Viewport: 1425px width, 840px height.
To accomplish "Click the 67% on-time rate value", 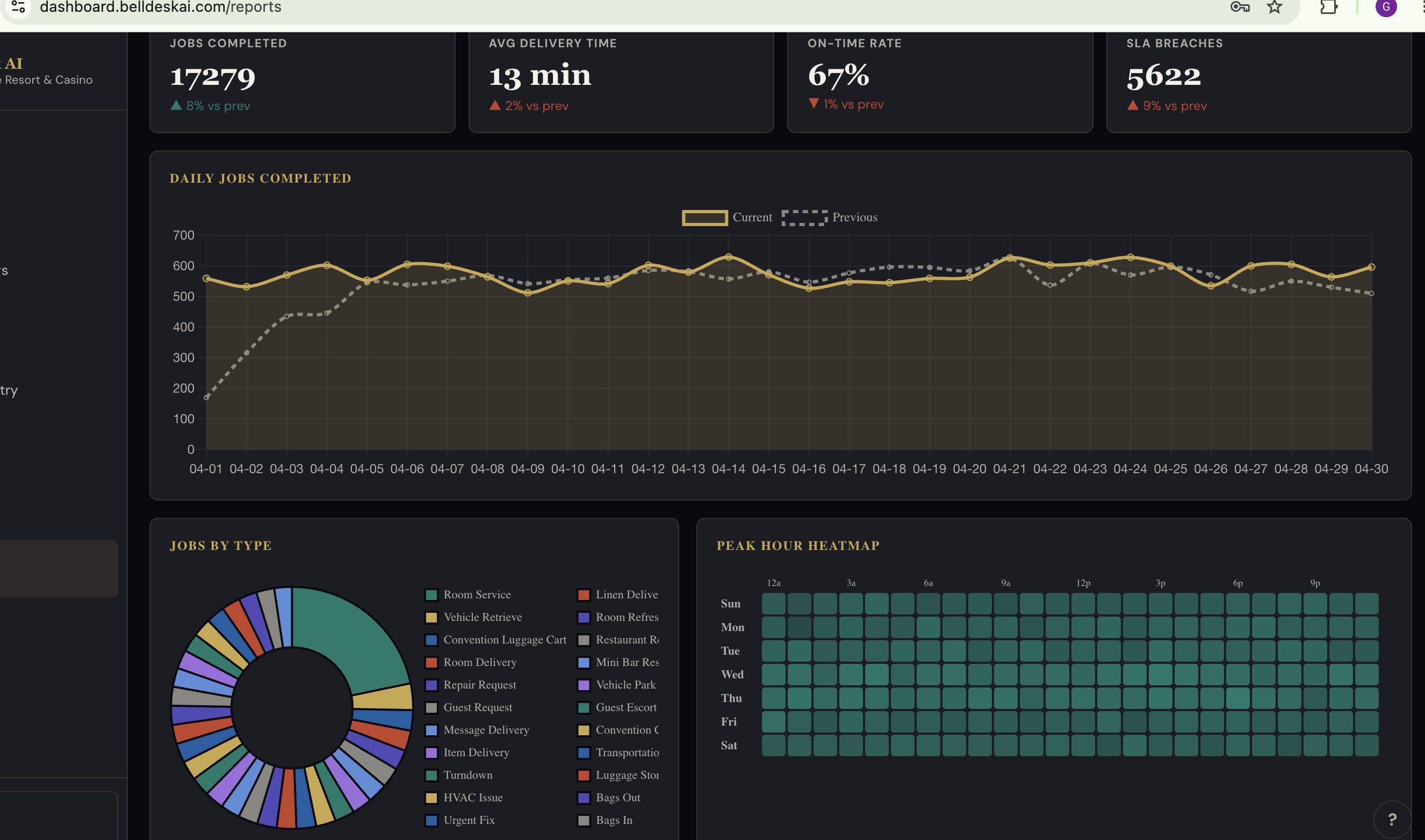I will pos(838,75).
